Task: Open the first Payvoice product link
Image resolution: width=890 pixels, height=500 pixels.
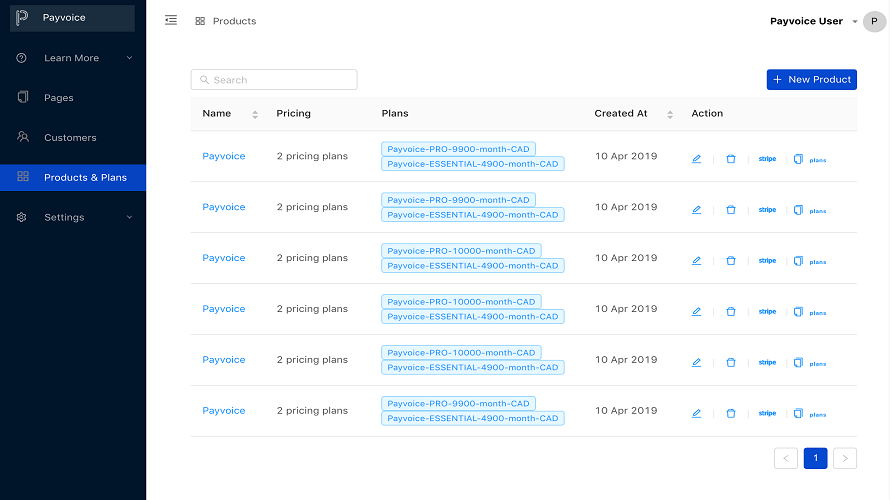Action: coord(224,157)
